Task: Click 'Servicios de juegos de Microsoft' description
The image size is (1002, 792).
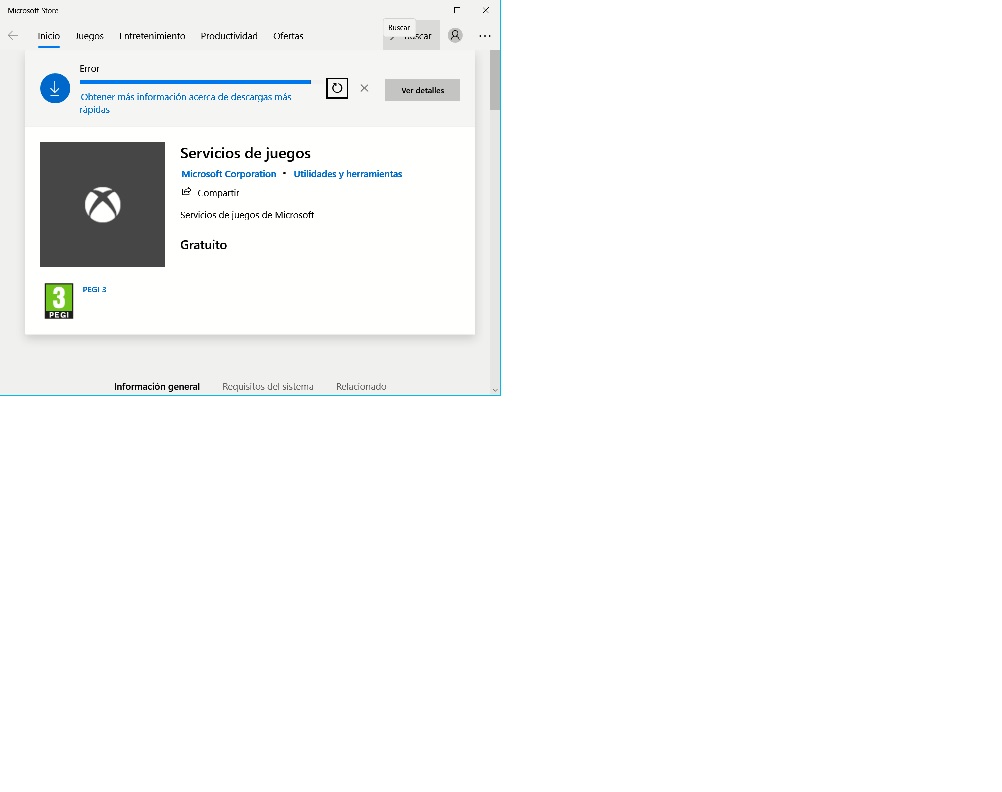Action: tap(247, 215)
